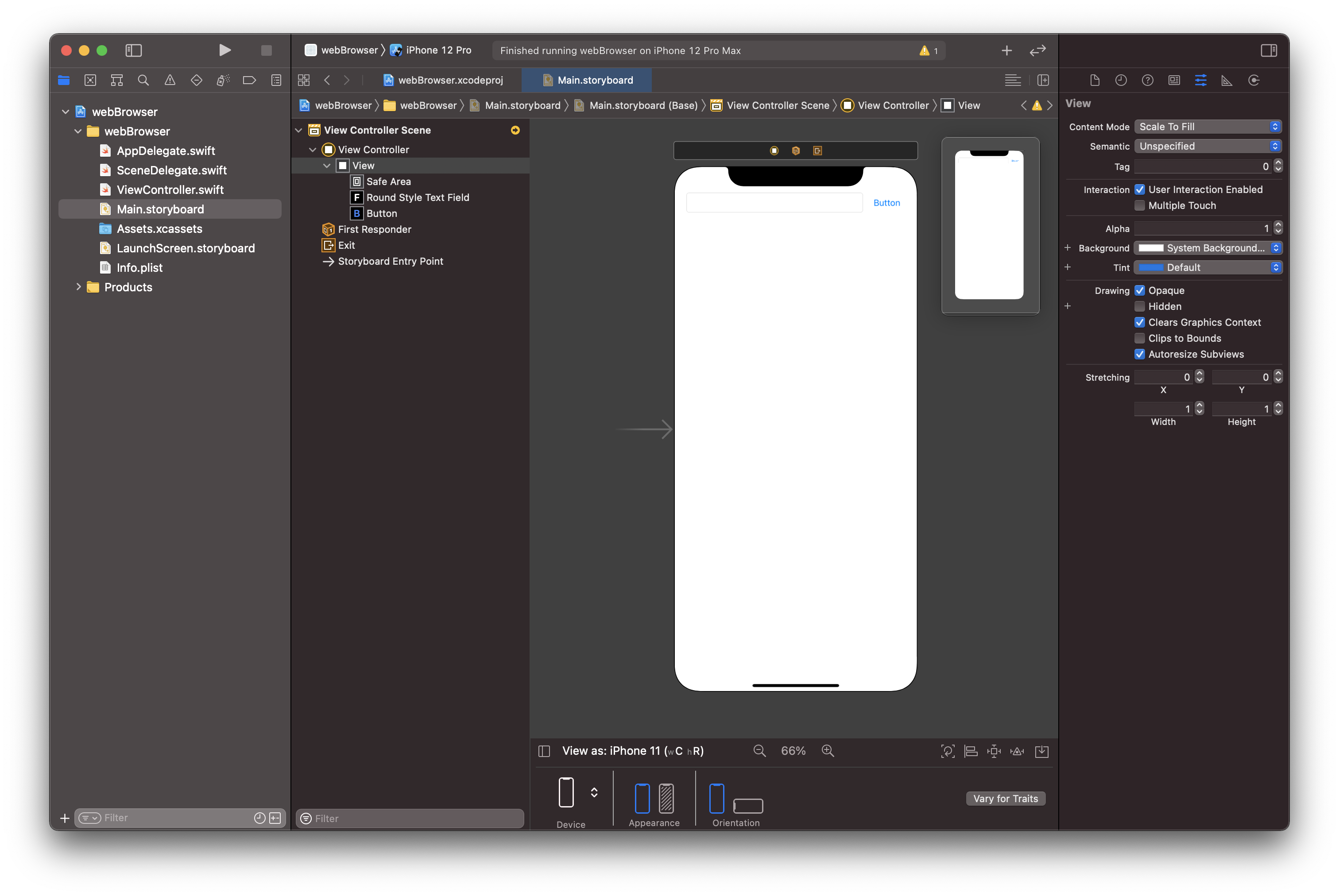
Task: Click the zoom out icon on canvas
Action: point(759,751)
